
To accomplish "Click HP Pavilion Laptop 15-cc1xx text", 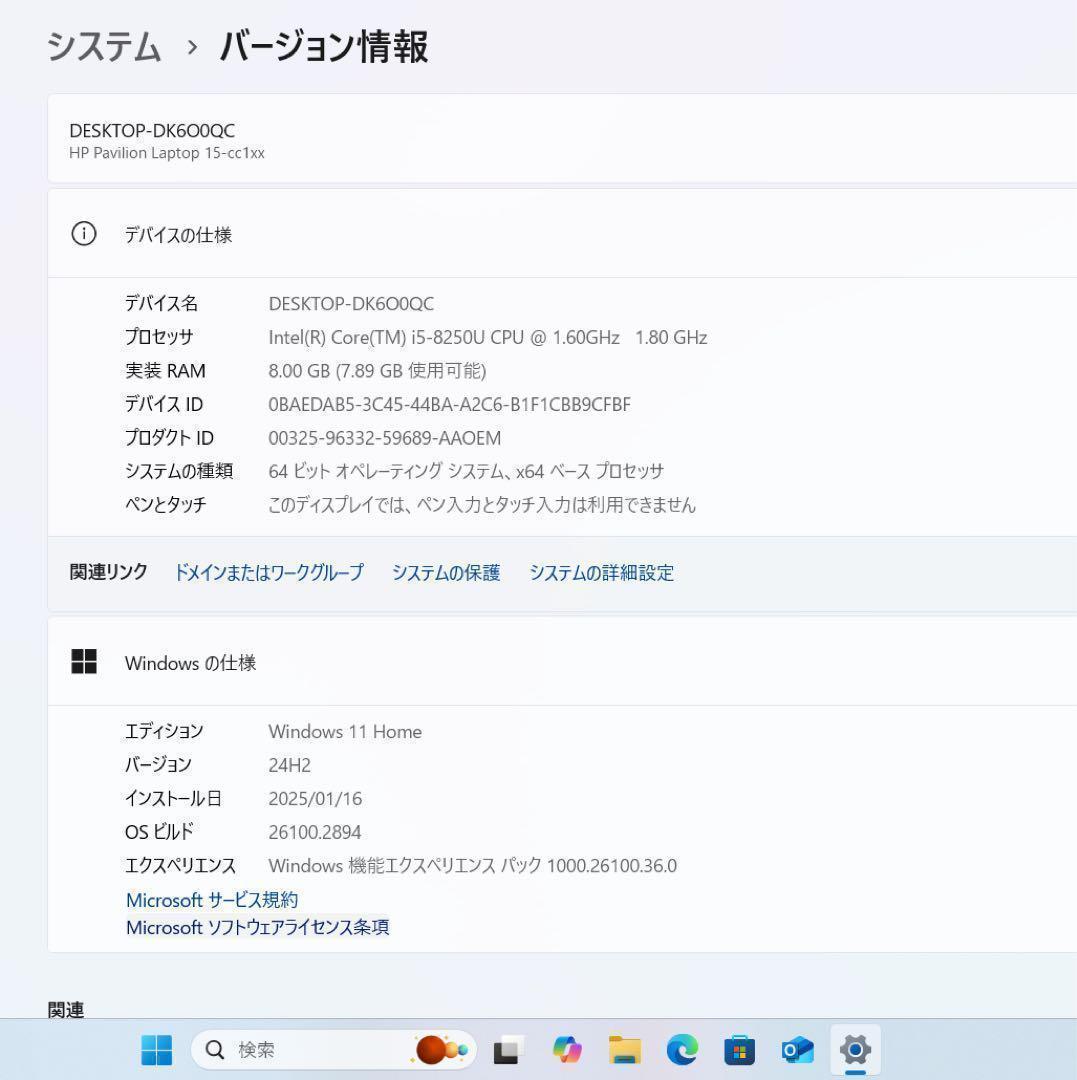I will (167, 153).
